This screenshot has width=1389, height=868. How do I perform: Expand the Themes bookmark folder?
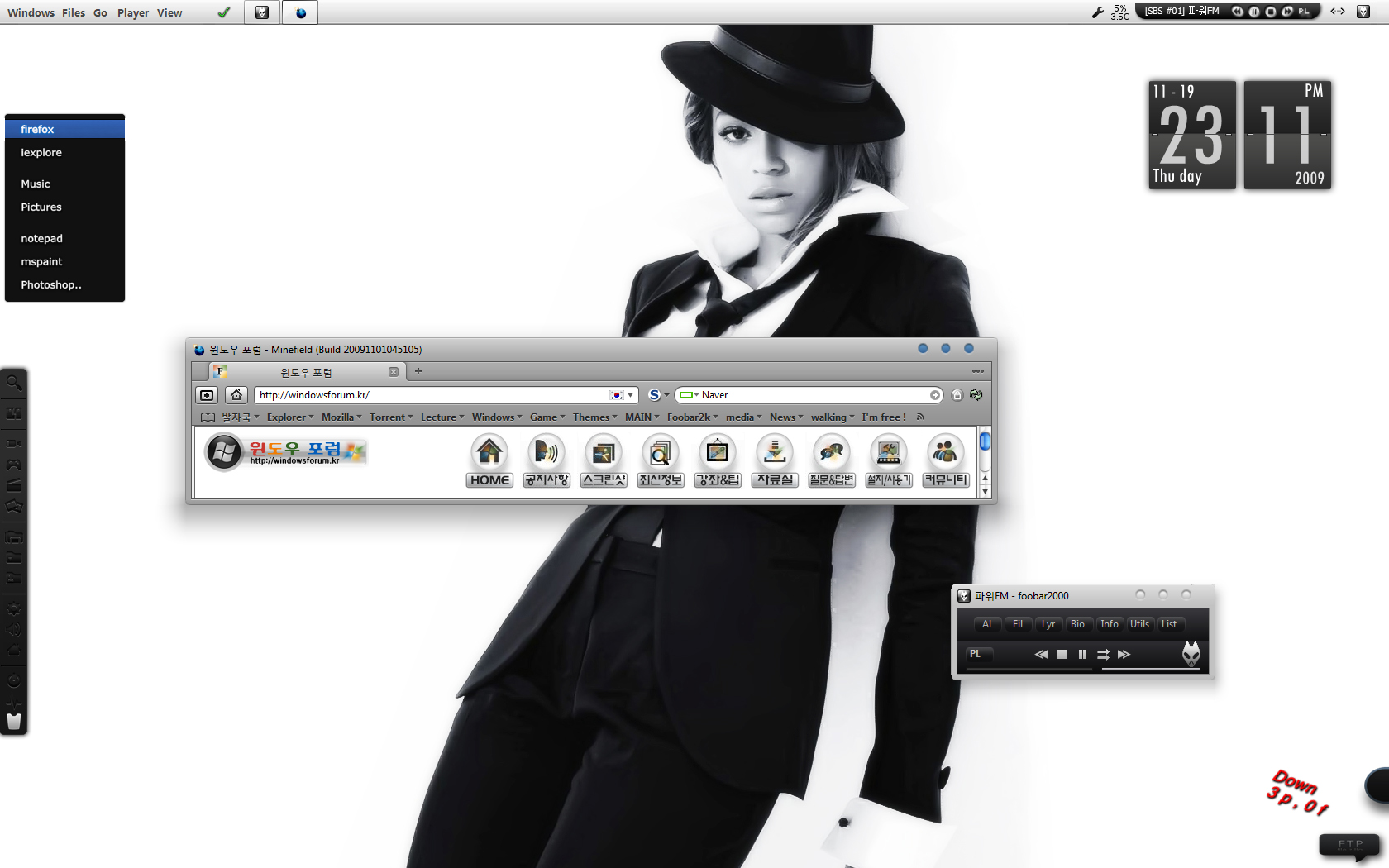(x=594, y=417)
